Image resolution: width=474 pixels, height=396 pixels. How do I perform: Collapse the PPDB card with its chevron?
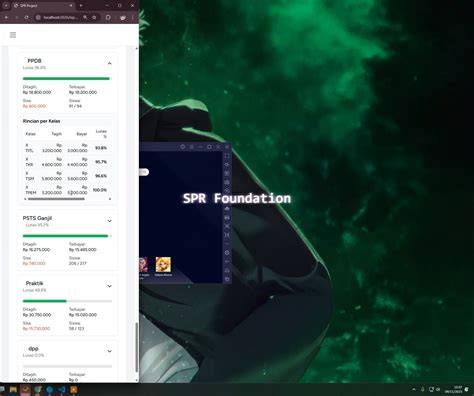tap(109, 63)
